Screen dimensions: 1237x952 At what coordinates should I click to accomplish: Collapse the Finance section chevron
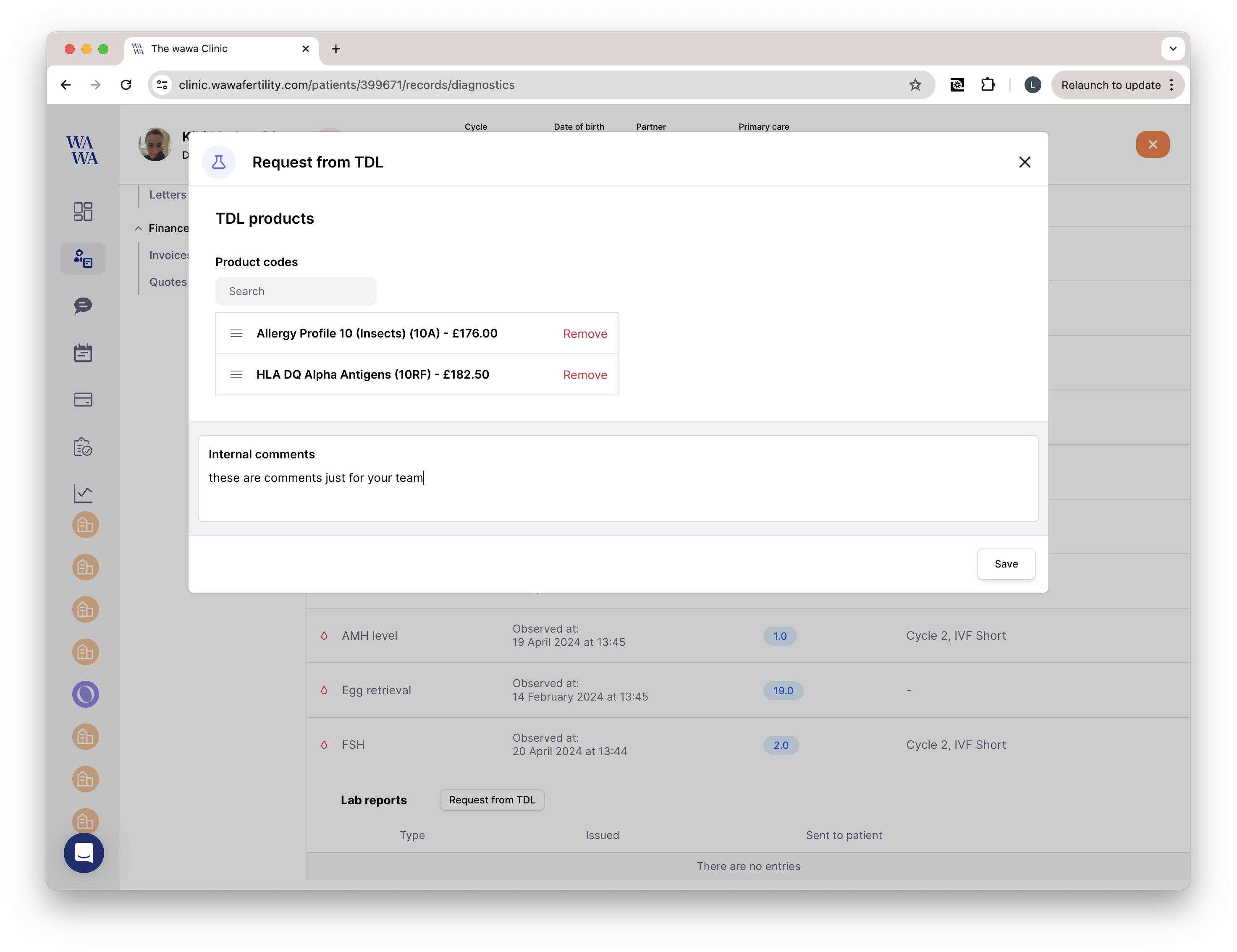tap(138, 228)
